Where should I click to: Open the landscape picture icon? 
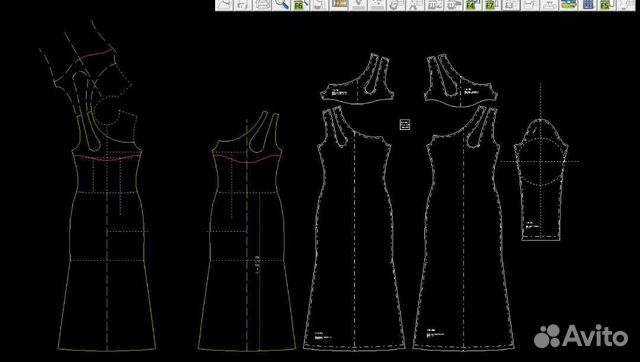click(568, 4)
